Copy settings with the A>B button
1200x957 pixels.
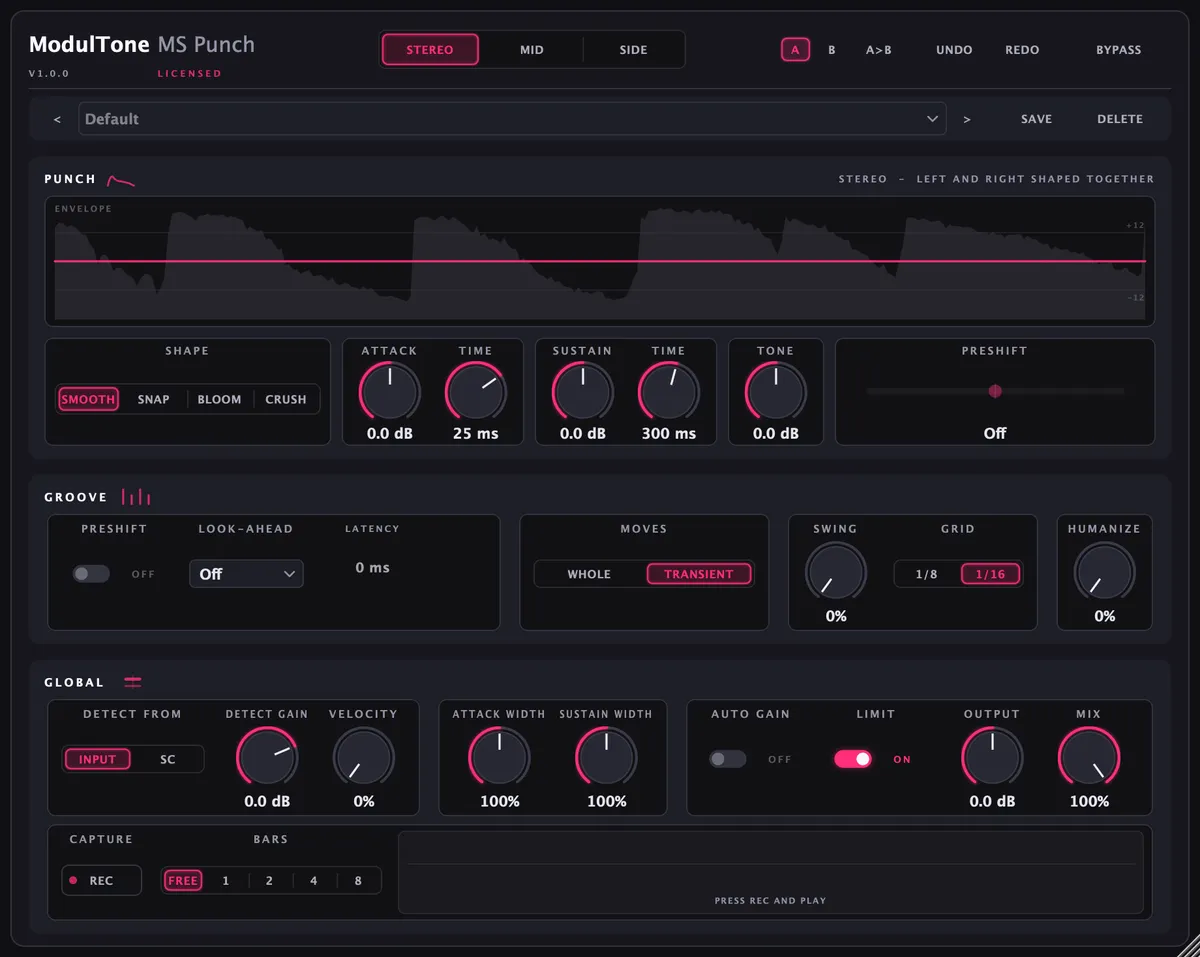pos(879,50)
